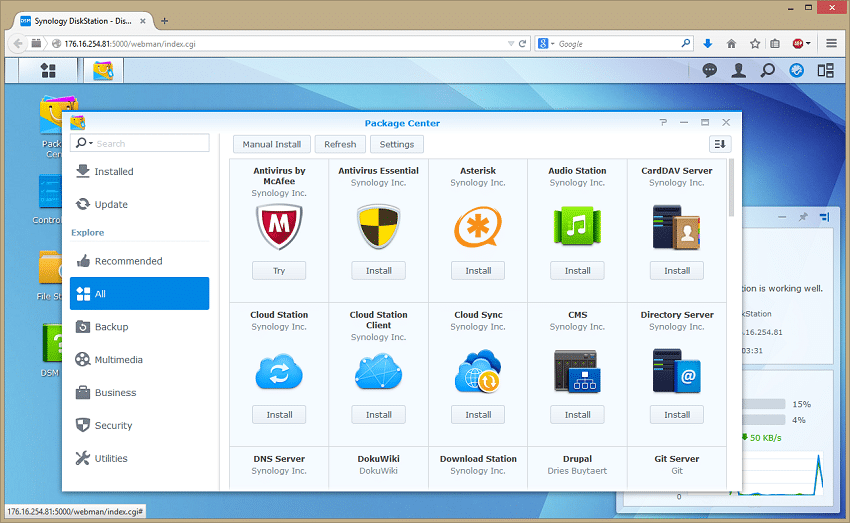Toggle the package sort order icon
The width and height of the screenshot is (850, 523).
(x=720, y=144)
